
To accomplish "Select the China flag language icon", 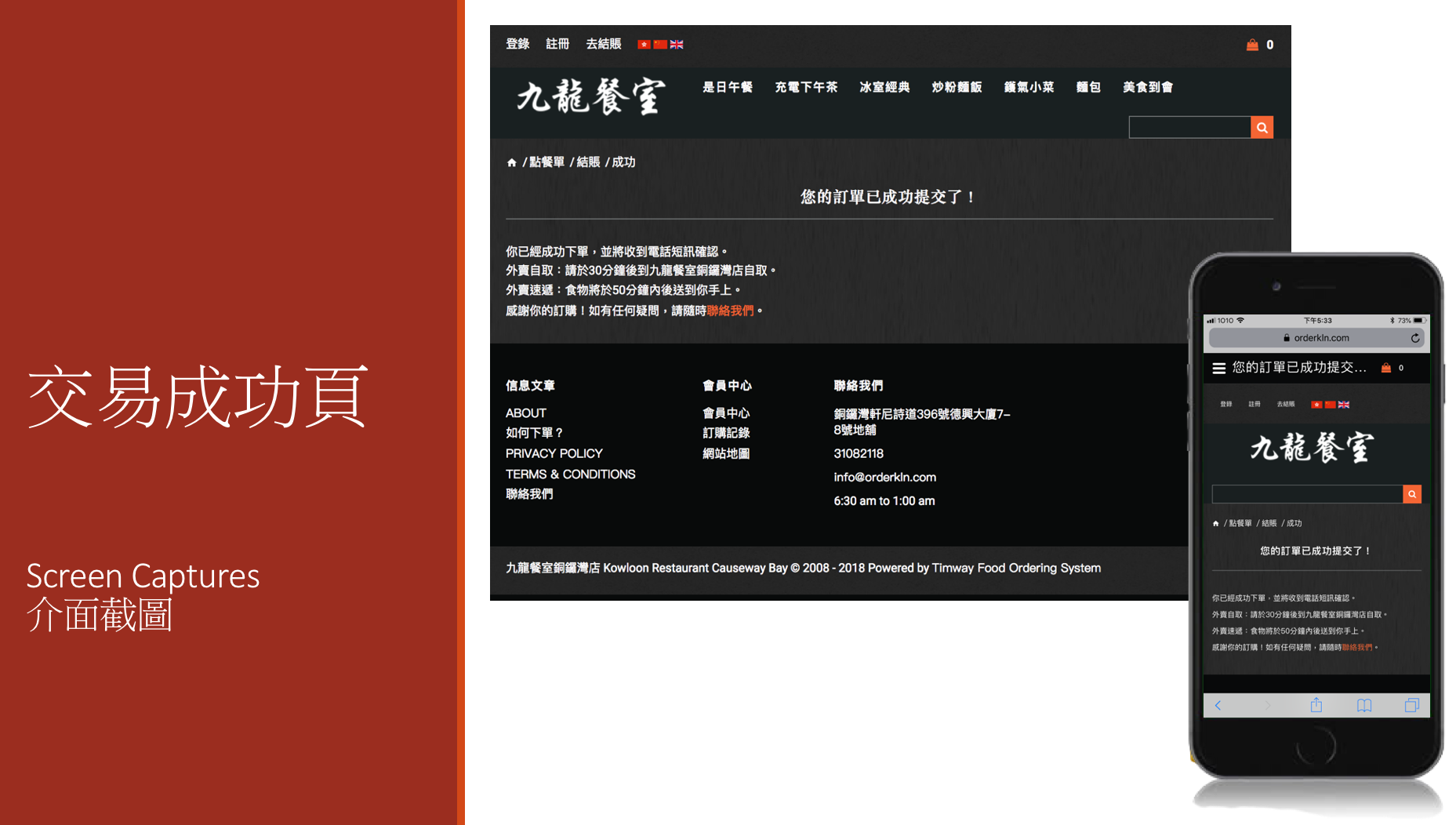I will (x=660, y=45).
